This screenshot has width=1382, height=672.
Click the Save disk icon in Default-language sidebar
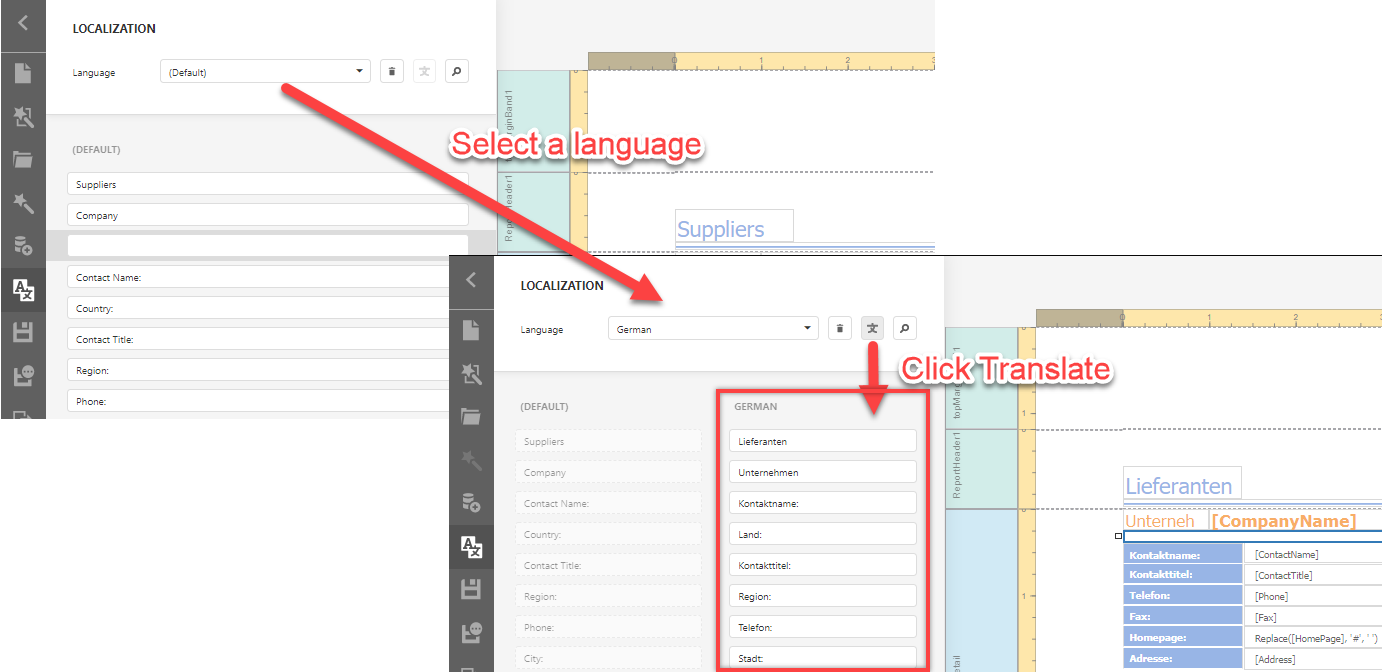(x=23, y=332)
